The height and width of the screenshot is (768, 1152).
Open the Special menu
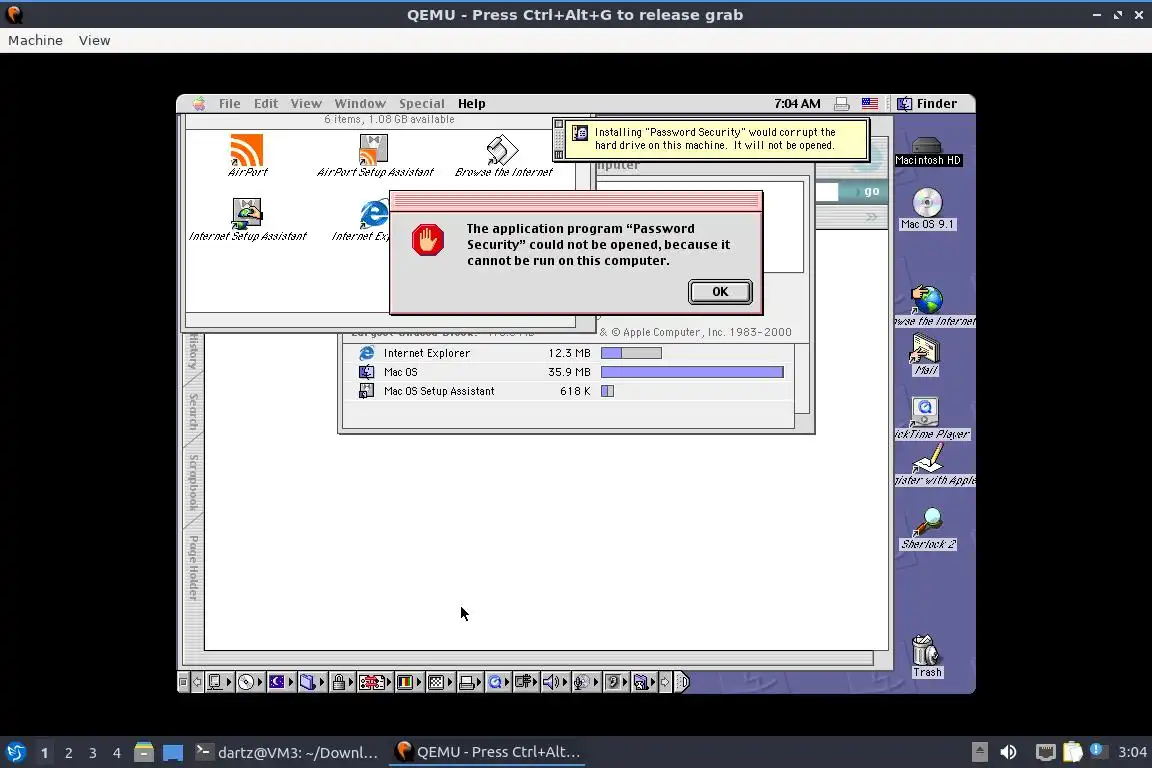[x=422, y=104]
